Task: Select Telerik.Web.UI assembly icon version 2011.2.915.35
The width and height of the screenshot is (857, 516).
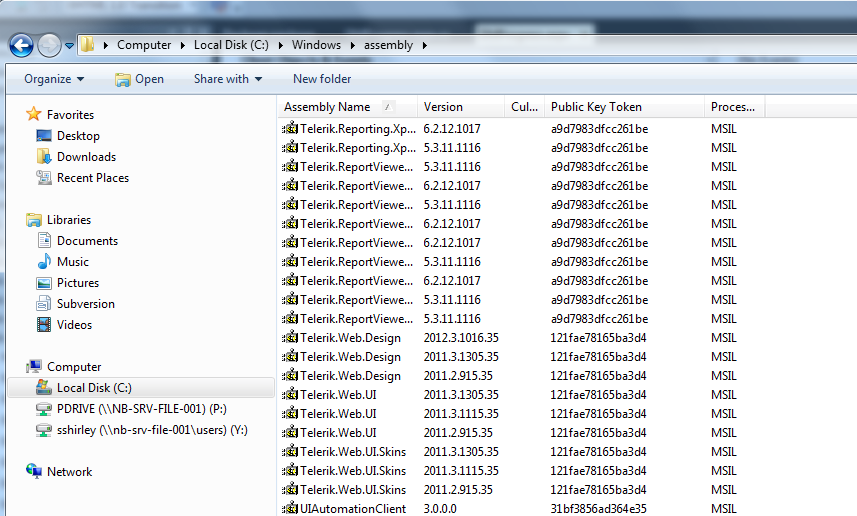Action: [290, 432]
